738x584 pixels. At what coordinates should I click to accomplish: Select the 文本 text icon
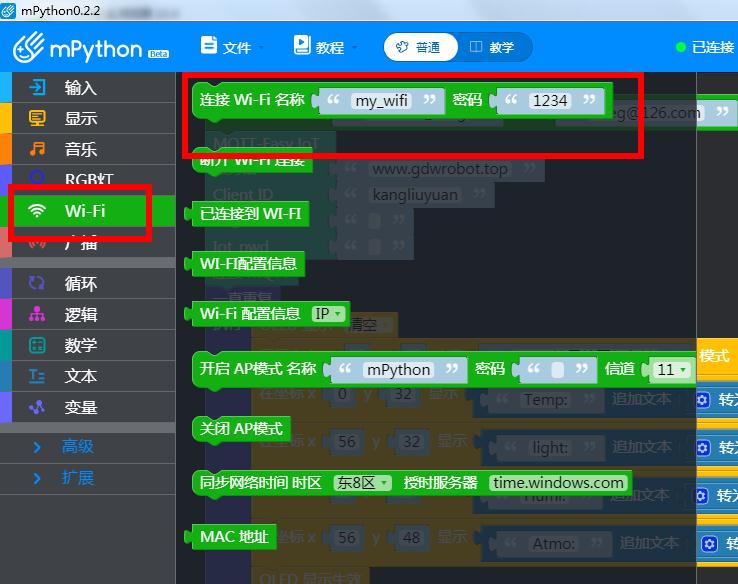point(37,376)
